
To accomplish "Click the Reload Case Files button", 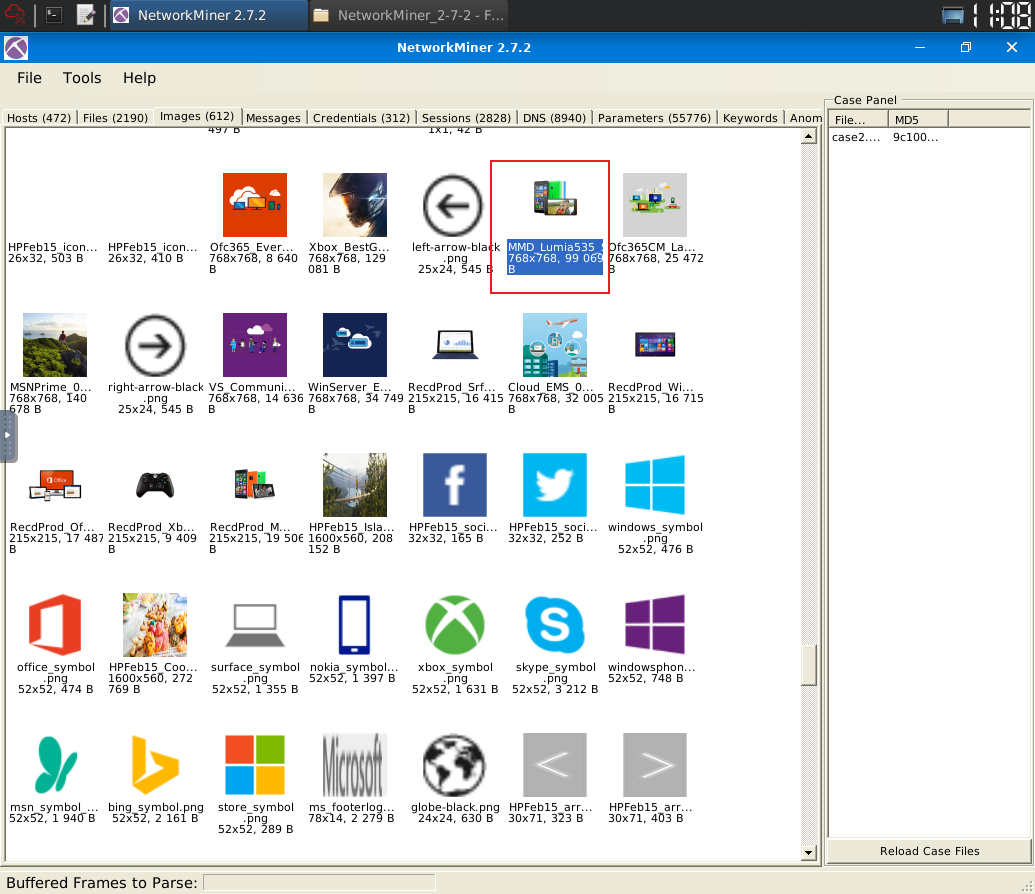I will click(929, 851).
